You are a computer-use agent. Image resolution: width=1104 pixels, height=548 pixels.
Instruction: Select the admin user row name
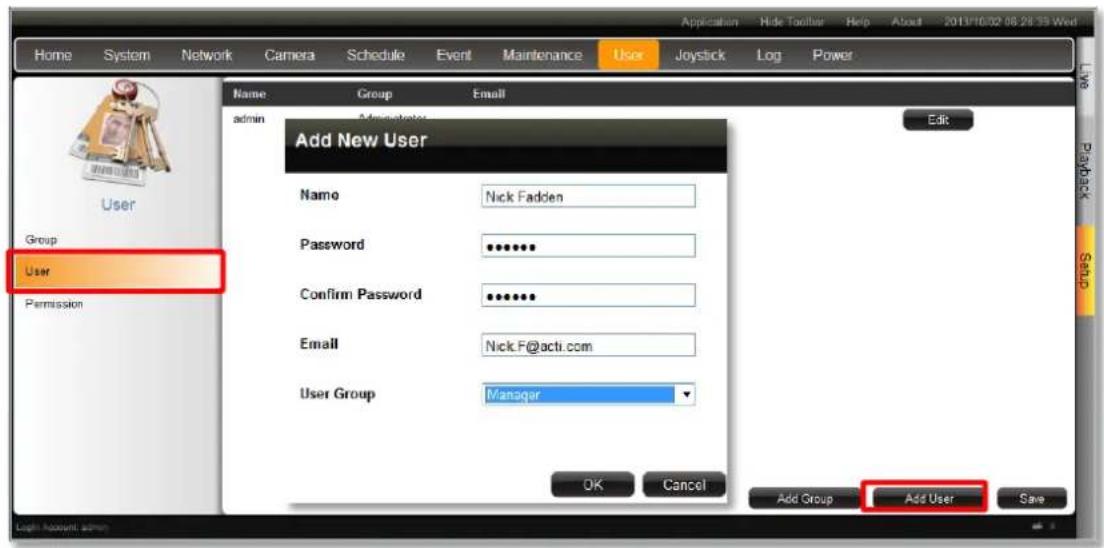[x=249, y=119]
